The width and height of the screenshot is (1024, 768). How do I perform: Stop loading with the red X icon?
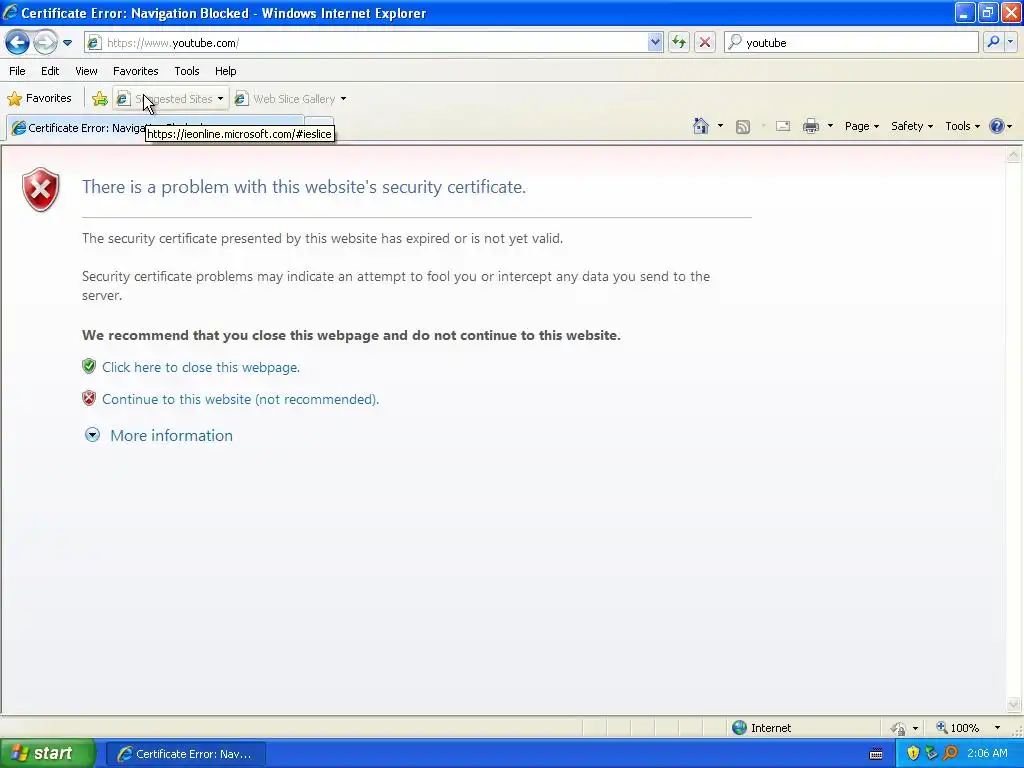point(705,43)
